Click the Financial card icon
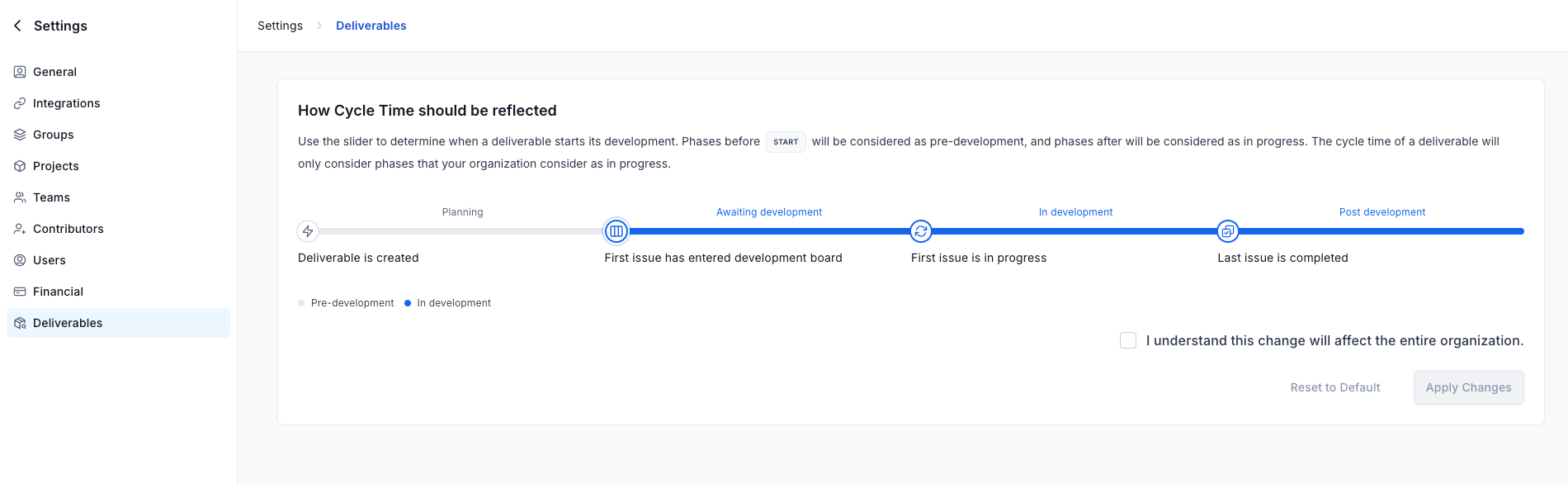The image size is (1568, 484). [x=20, y=292]
